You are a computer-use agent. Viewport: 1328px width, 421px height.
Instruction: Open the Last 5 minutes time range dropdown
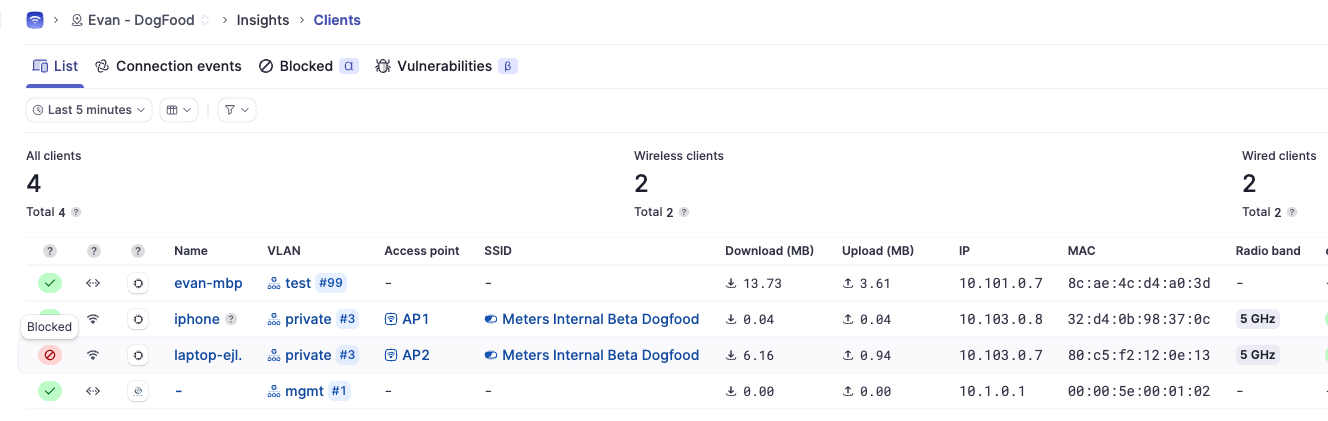coord(89,110)
